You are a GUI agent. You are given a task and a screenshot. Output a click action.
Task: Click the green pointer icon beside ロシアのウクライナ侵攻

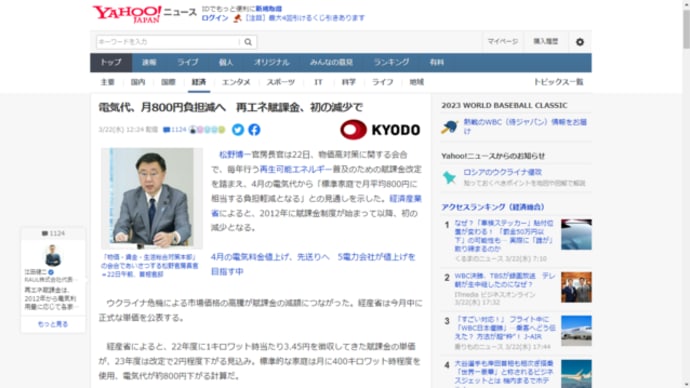coord(449,177)
